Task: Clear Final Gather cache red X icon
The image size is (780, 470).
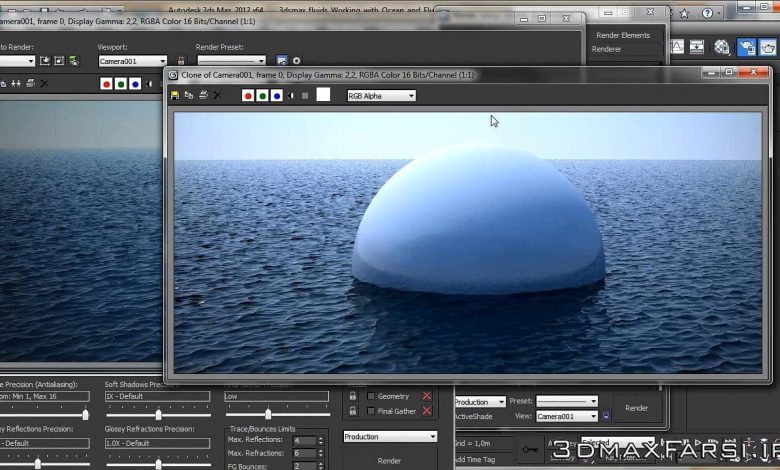Action: coord(427,411)
